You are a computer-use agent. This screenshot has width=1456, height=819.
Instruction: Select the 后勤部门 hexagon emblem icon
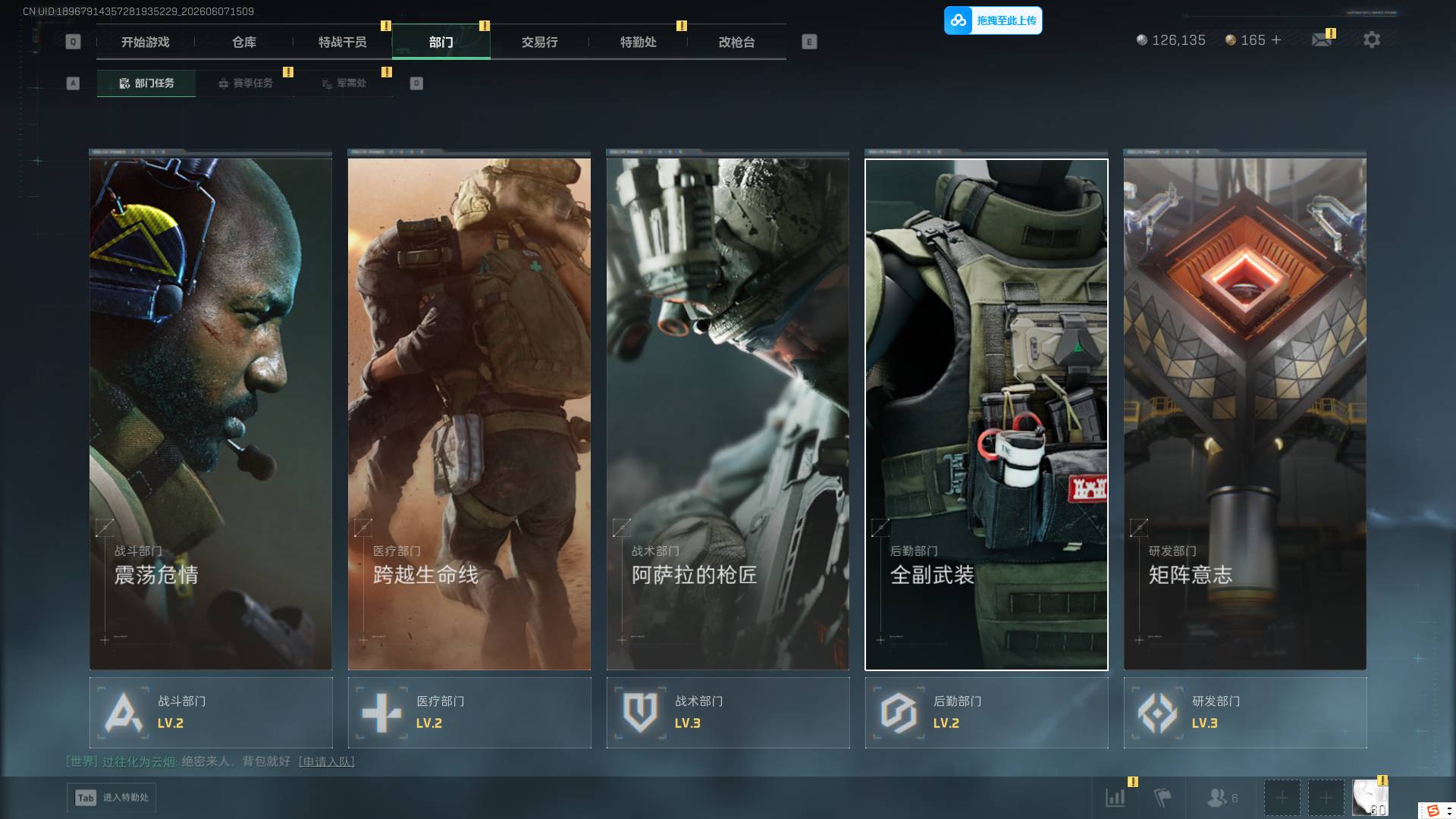(x=899, y=713)
